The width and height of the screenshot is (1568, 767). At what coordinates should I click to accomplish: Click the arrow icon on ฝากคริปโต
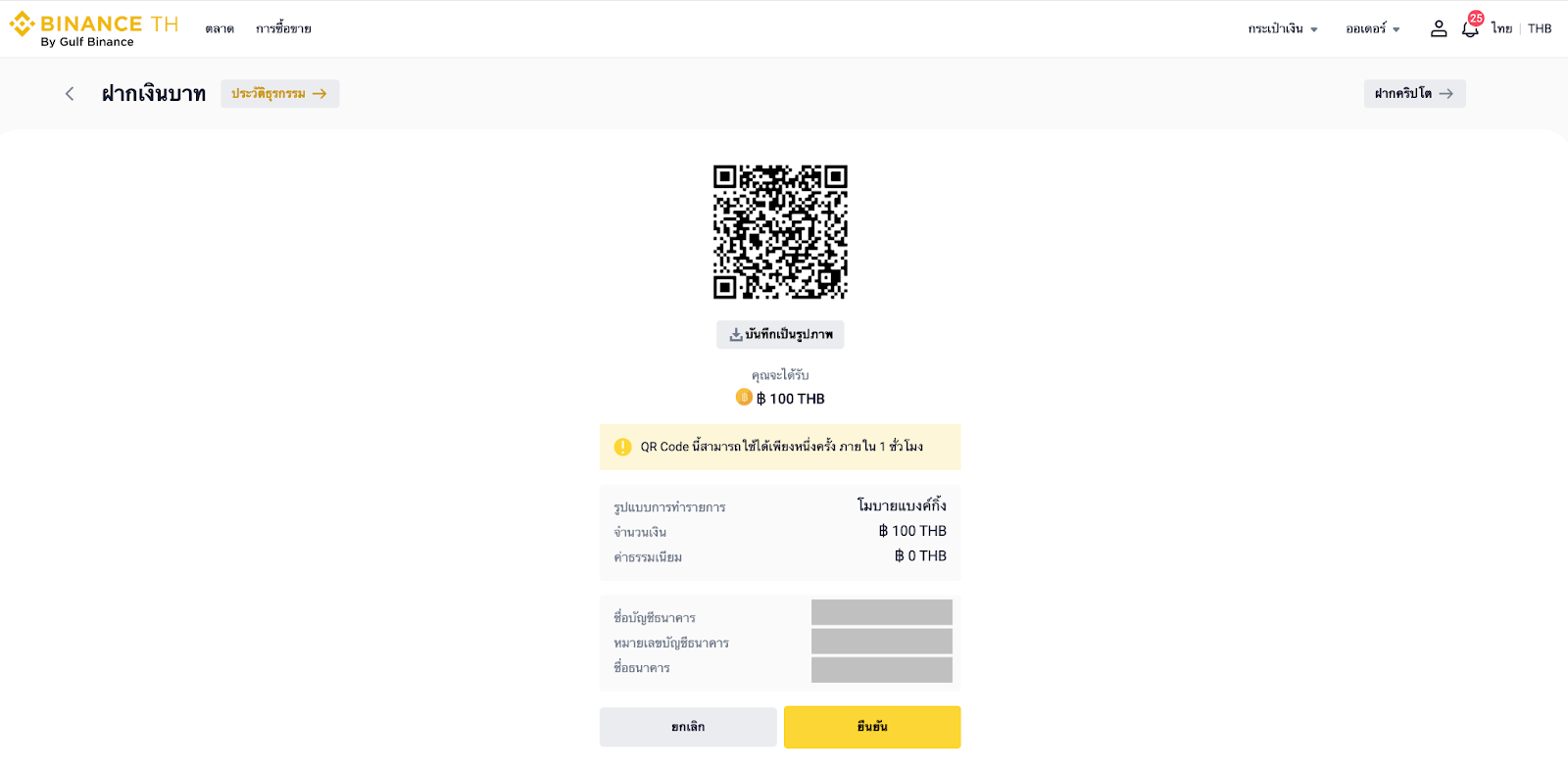pyautogui.click(x=1445, y=94)
